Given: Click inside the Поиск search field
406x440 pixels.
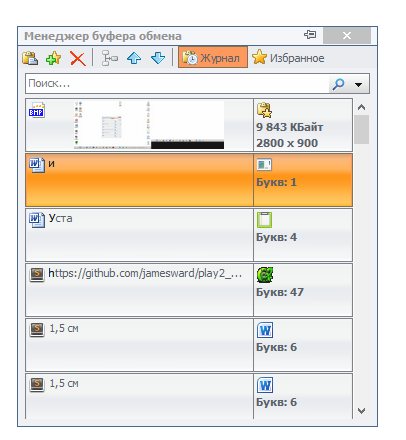Looking at the screenshot, I should click(177, 83).
